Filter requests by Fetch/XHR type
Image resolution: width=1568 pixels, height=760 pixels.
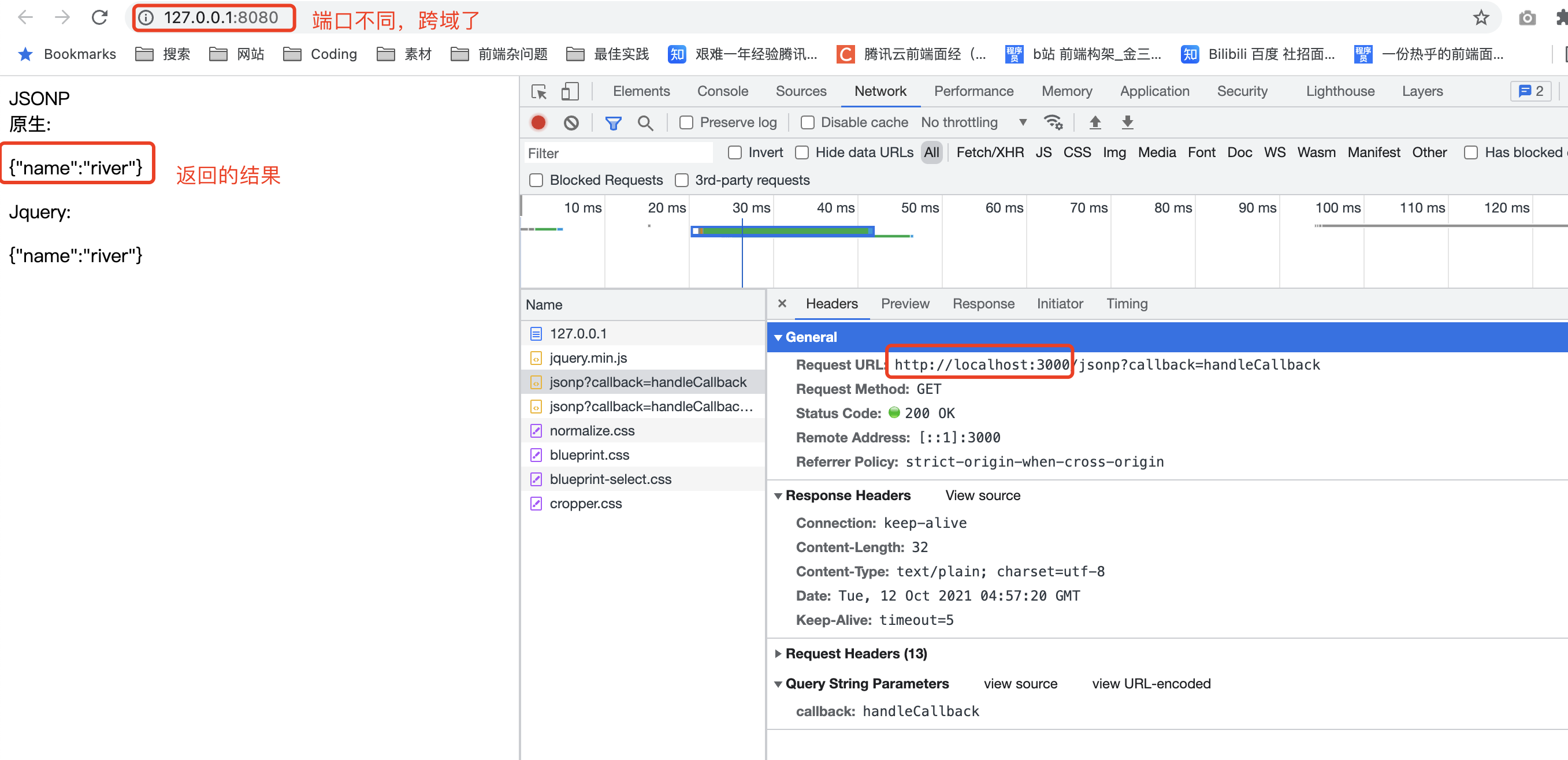[990, 152]
